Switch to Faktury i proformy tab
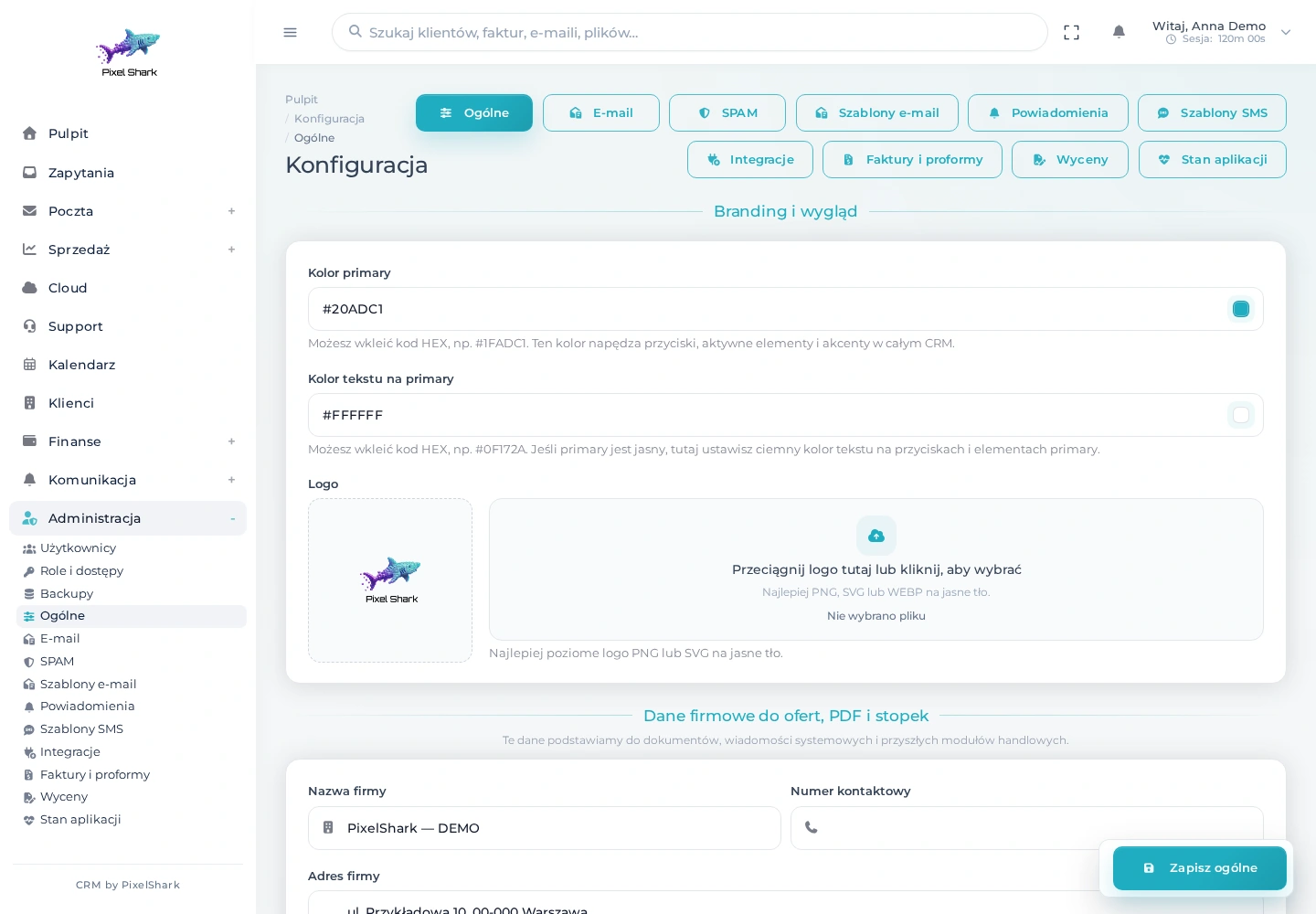The height and width of the screenshot is (914, 1316). tap(912, 160)
